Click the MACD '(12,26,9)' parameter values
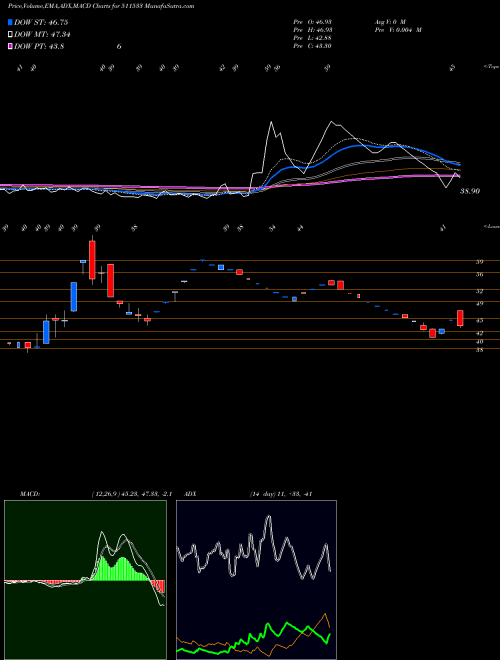 pyautogui.click(x=131, y=494)
